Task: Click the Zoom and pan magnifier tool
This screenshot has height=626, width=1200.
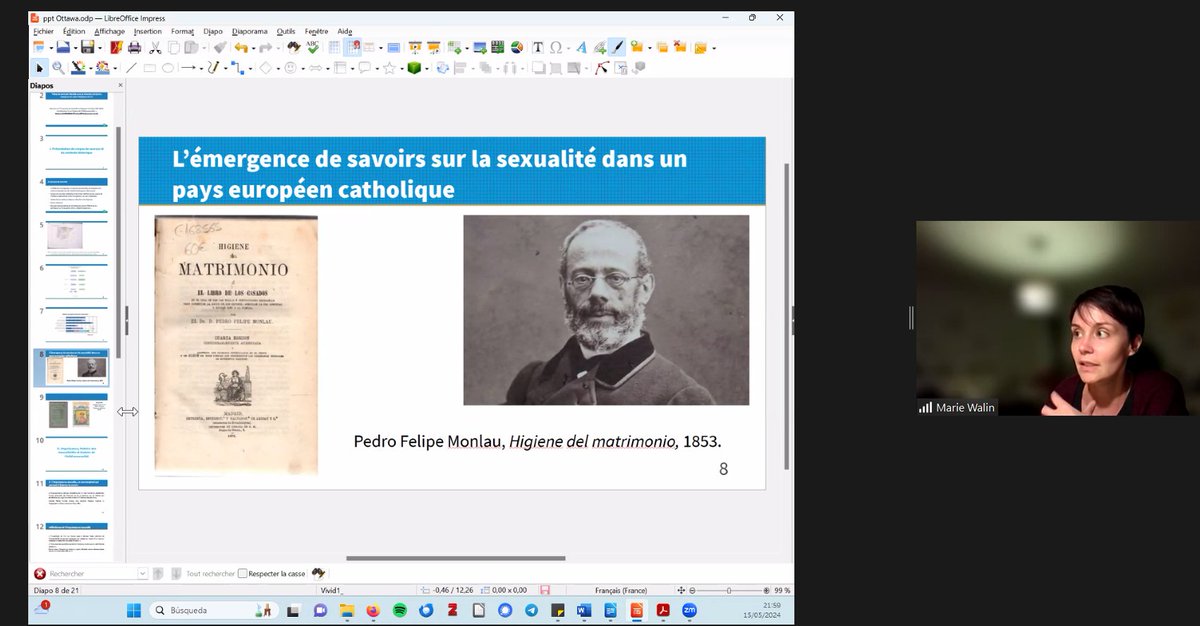Action: point(58,68)
